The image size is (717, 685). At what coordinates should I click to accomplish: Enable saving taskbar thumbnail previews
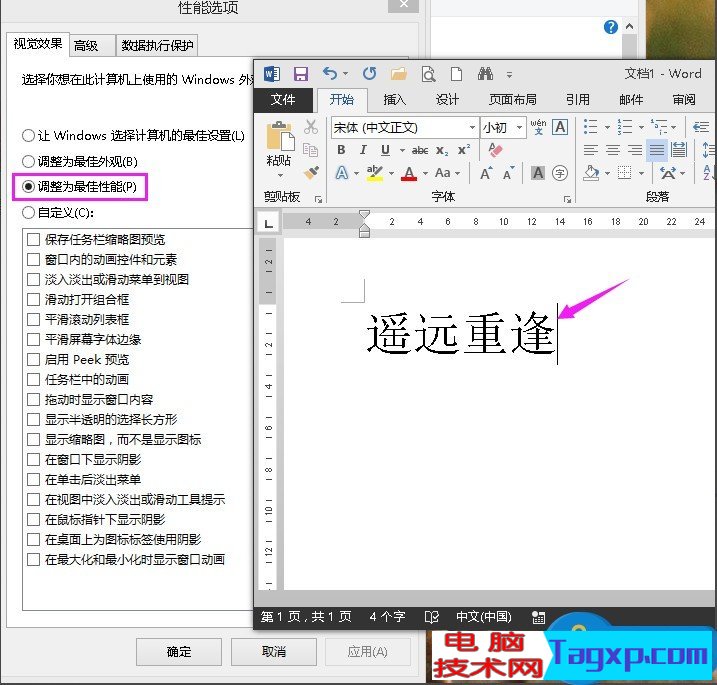point(33,239)
